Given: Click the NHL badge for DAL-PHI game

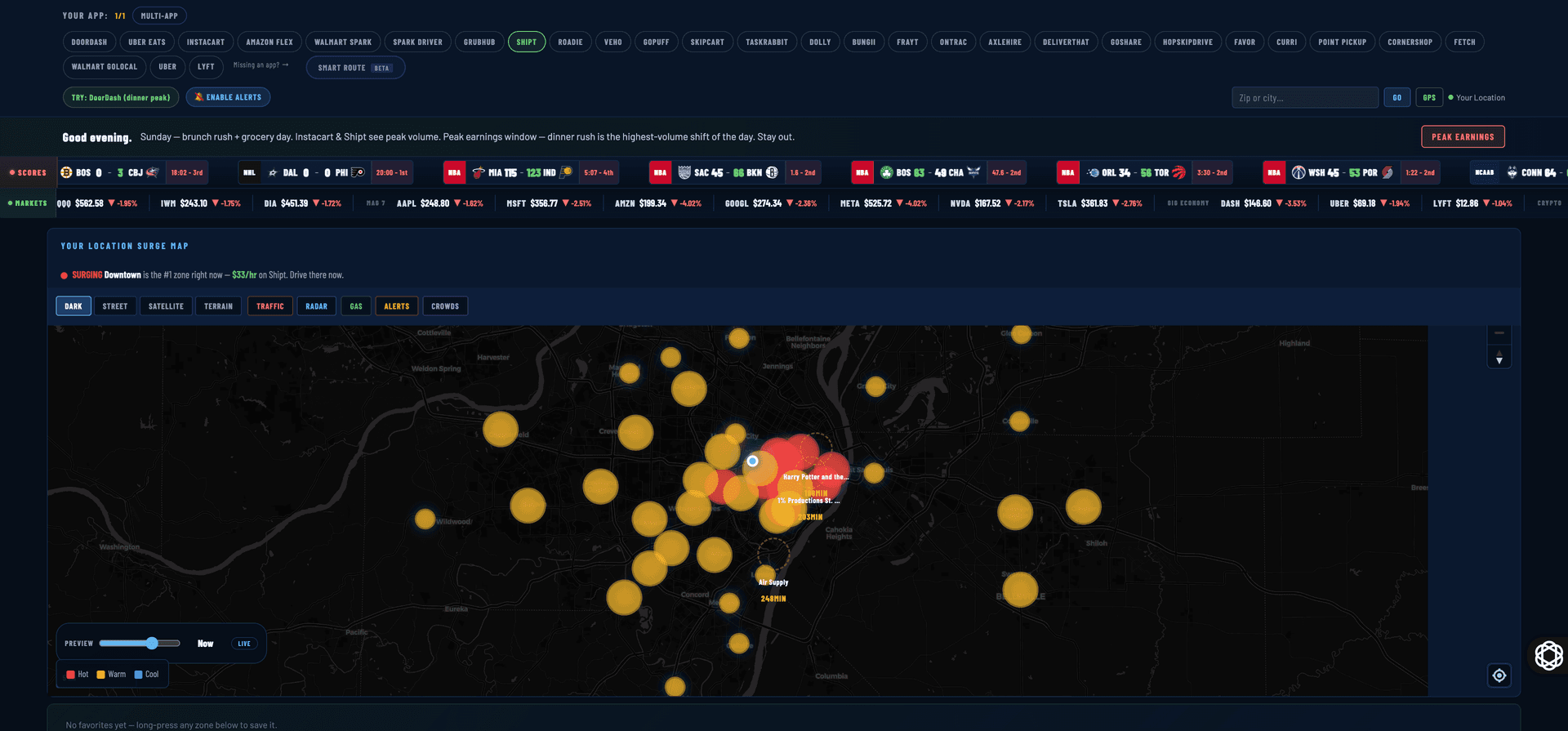Looking at the screenshot, I should point(249,172).
